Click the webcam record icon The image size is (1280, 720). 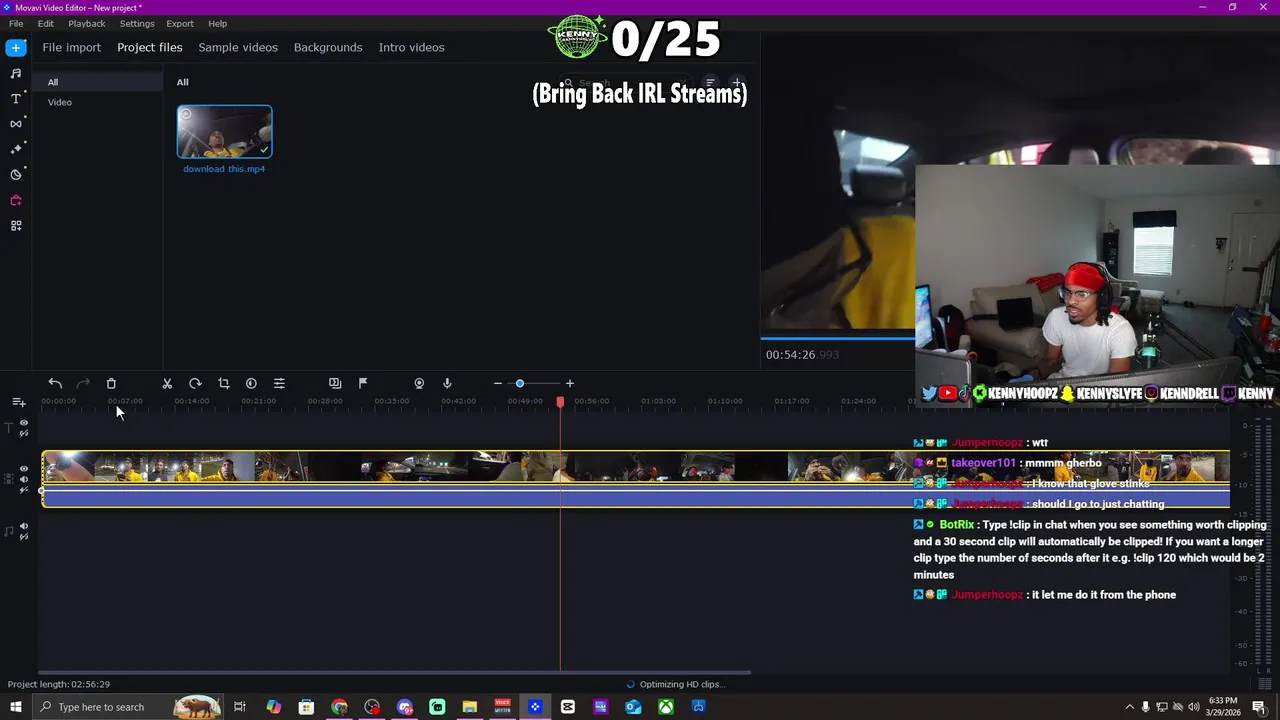(419, 383)
